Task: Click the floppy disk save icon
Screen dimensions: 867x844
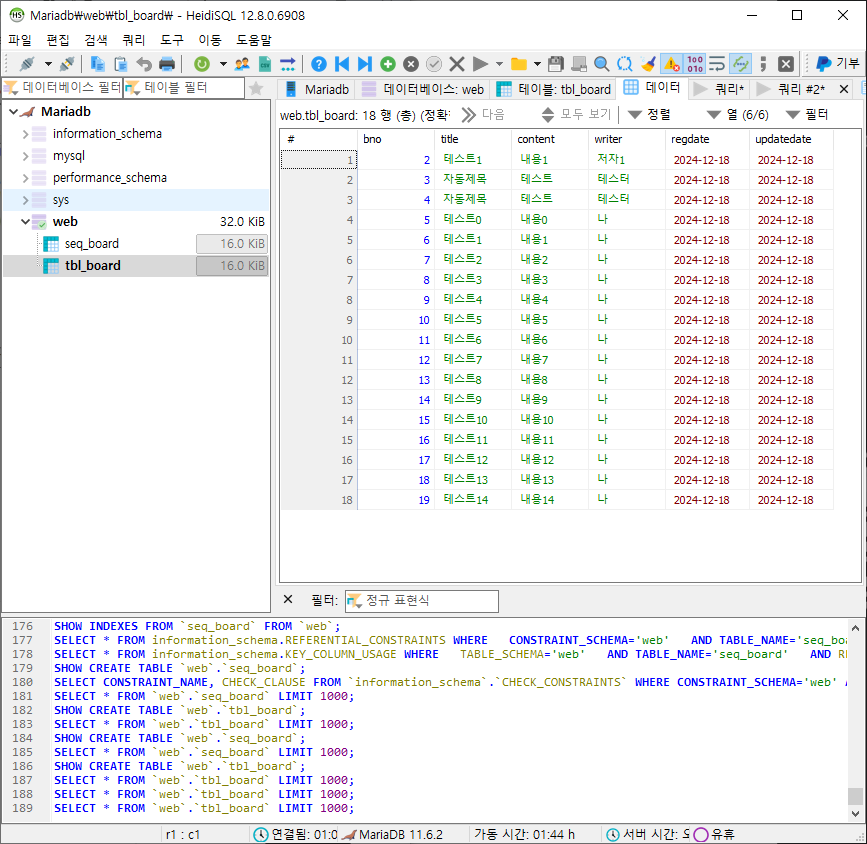Action: pyautogui.click(x=556, y=64)
